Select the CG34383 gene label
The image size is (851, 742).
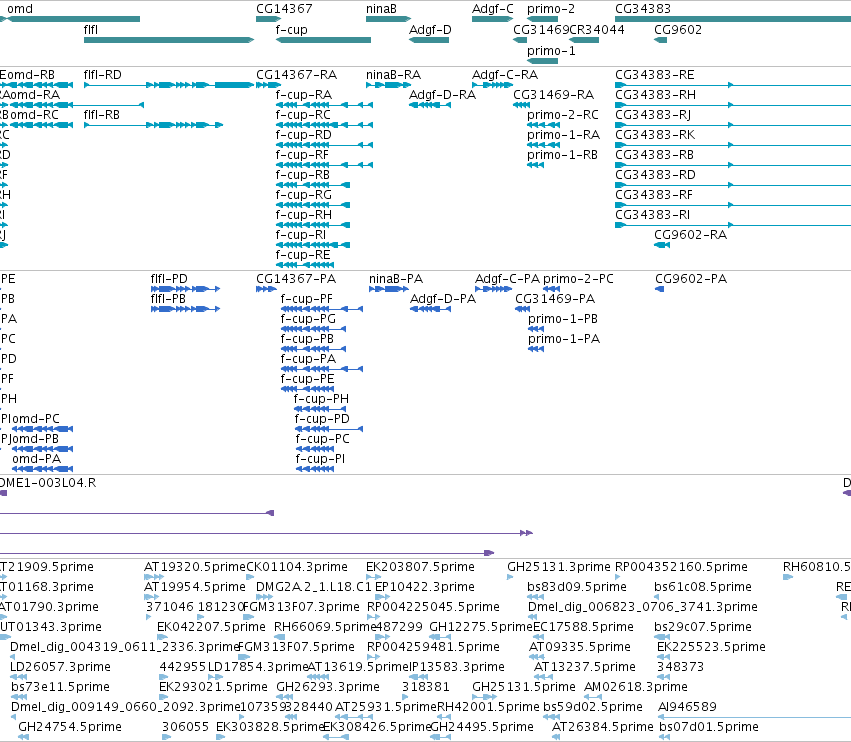pyautogui.click(x=643, y=9)
